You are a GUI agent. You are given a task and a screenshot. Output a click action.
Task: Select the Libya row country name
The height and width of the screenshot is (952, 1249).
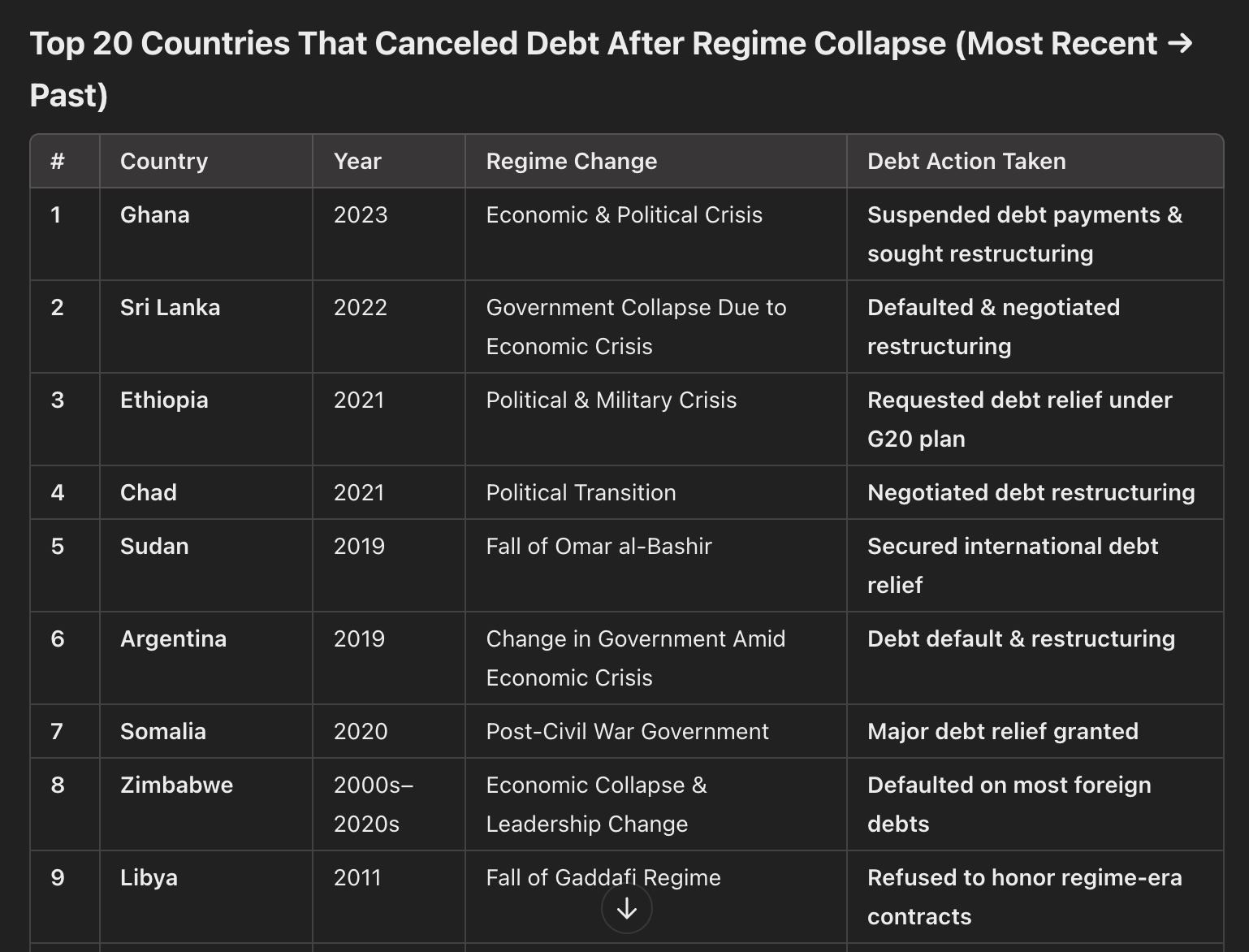pos(149,877)
